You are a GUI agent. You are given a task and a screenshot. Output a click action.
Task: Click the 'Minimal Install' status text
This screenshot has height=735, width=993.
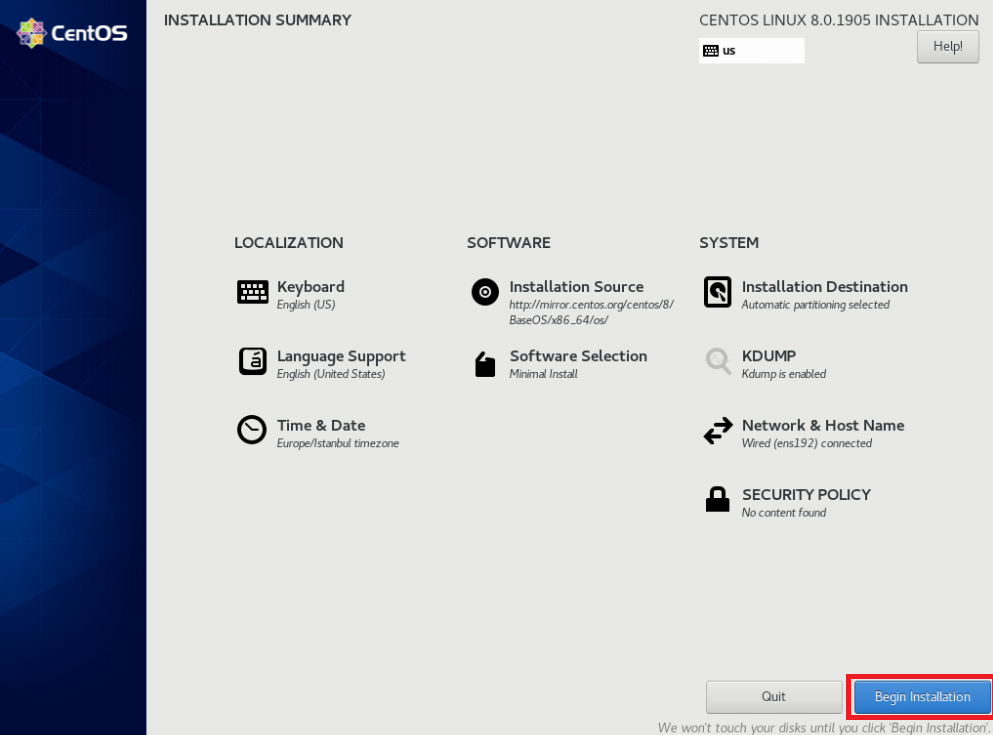(543, 374)
